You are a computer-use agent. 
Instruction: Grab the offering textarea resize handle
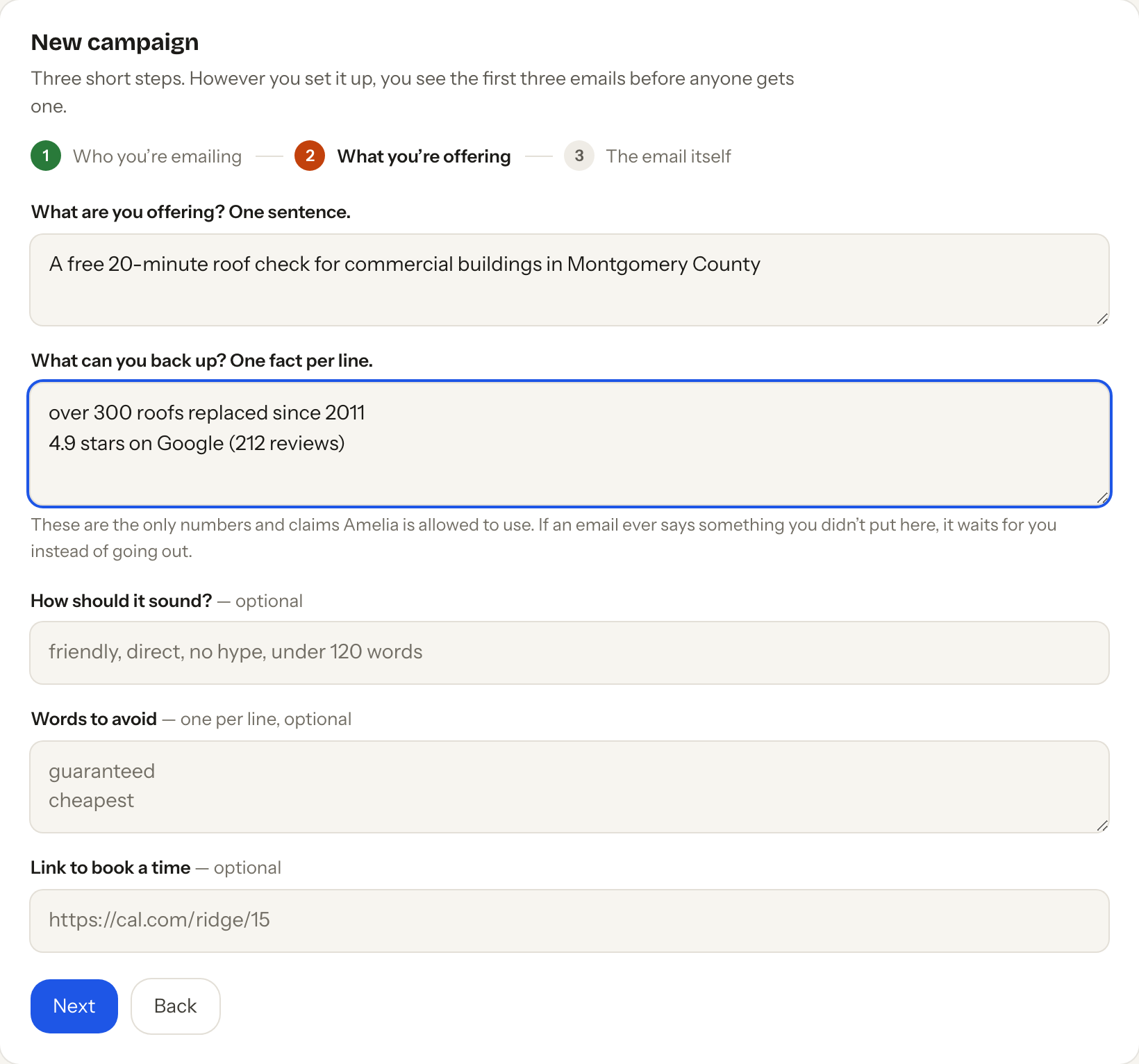1102,319
